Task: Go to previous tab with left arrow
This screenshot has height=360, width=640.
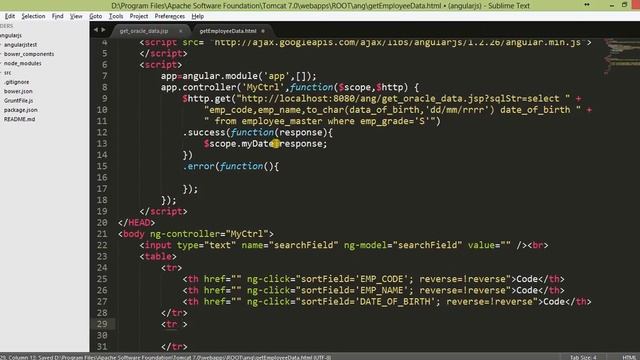Action: [96, 30]
